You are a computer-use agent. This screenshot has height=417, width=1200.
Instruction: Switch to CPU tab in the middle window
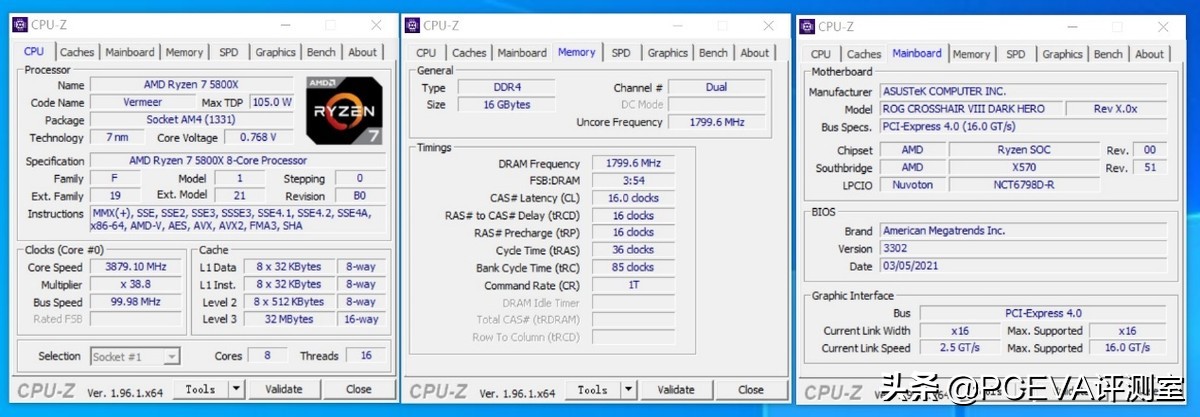426,53
